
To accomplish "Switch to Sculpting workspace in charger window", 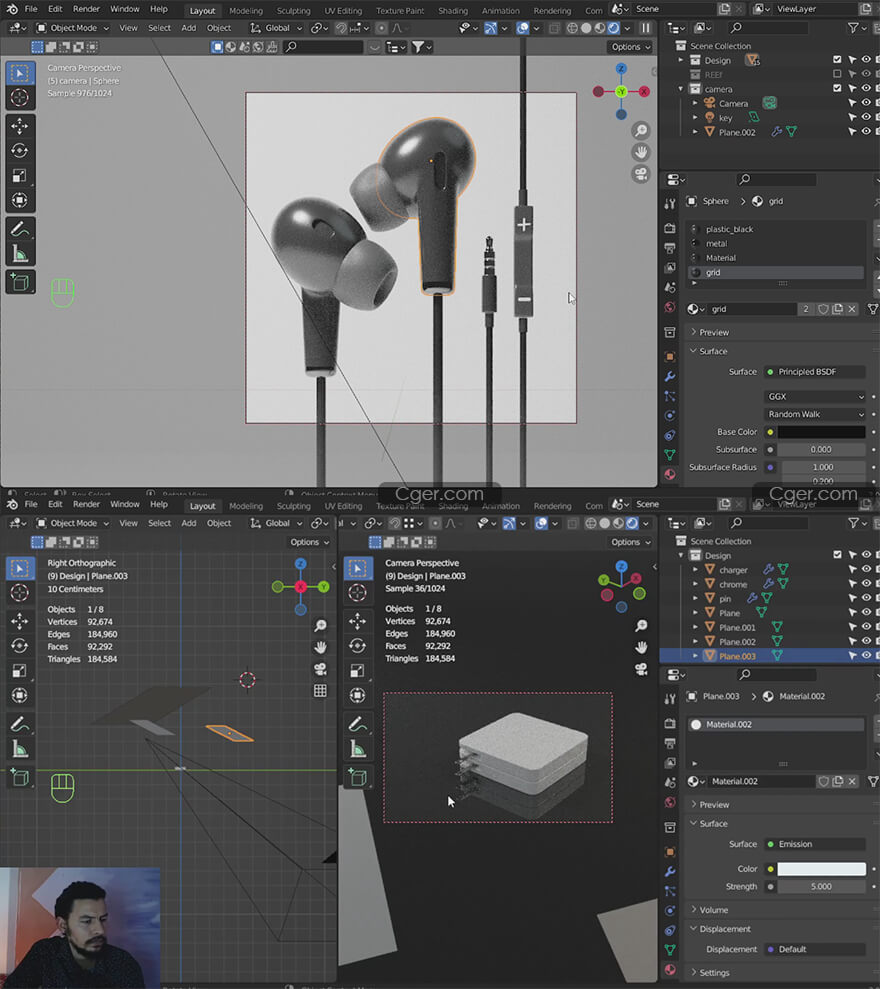I will click(293, 506).
